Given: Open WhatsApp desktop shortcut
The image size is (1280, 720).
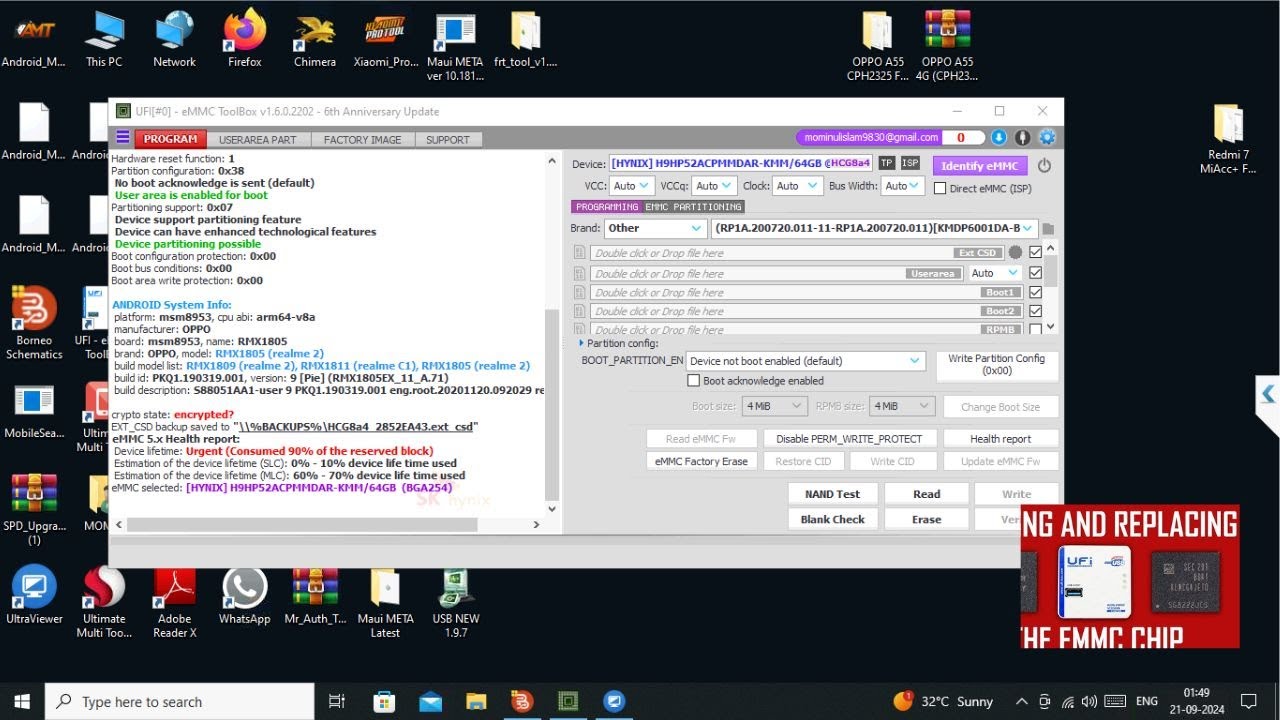Looking at the screenshot, I should pyautogui.click(x=245, y=596).
